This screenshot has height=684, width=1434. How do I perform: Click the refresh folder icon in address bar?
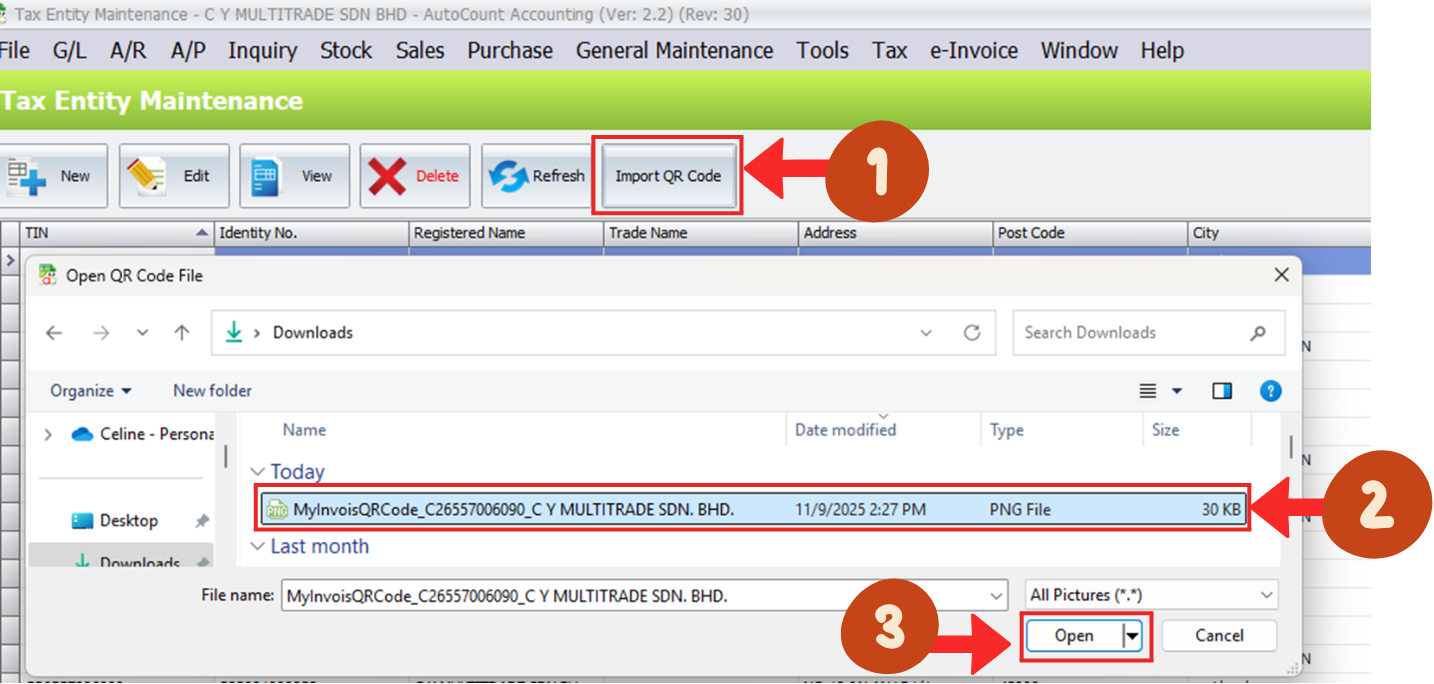click(971, 333)
